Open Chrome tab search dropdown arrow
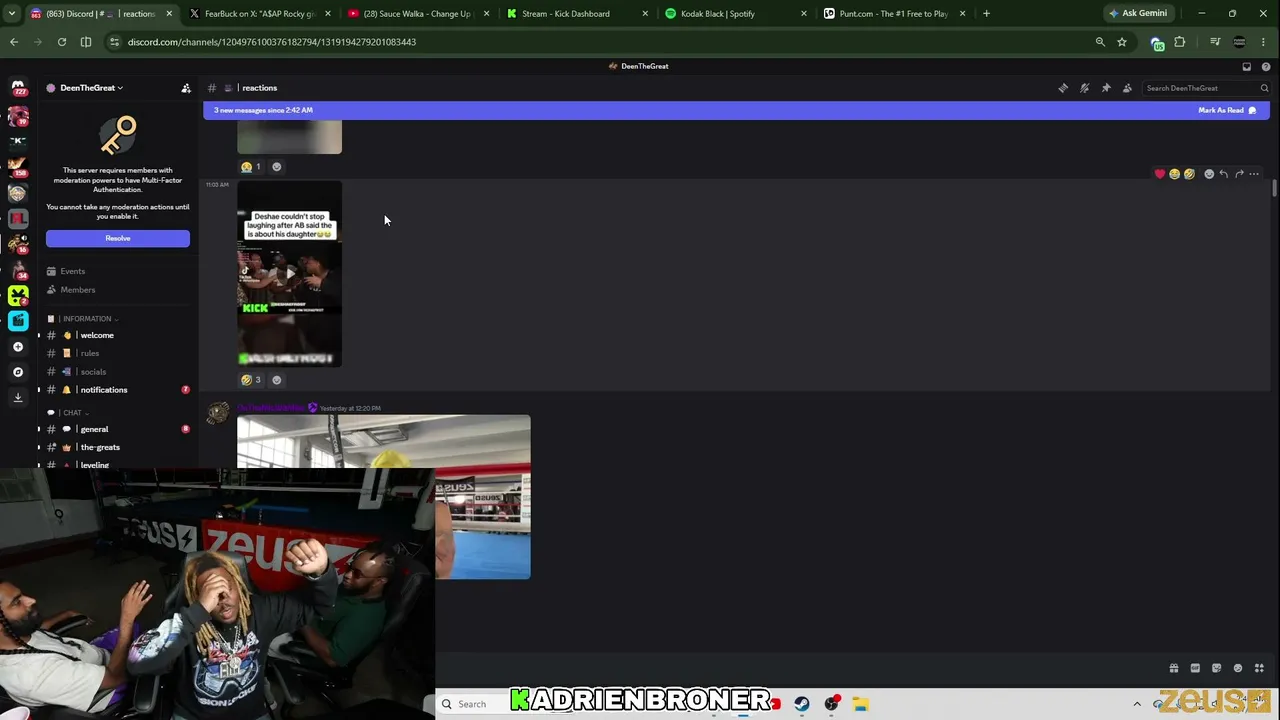The width and height of the screenshot is (1280, 720). tap(12, 14)
